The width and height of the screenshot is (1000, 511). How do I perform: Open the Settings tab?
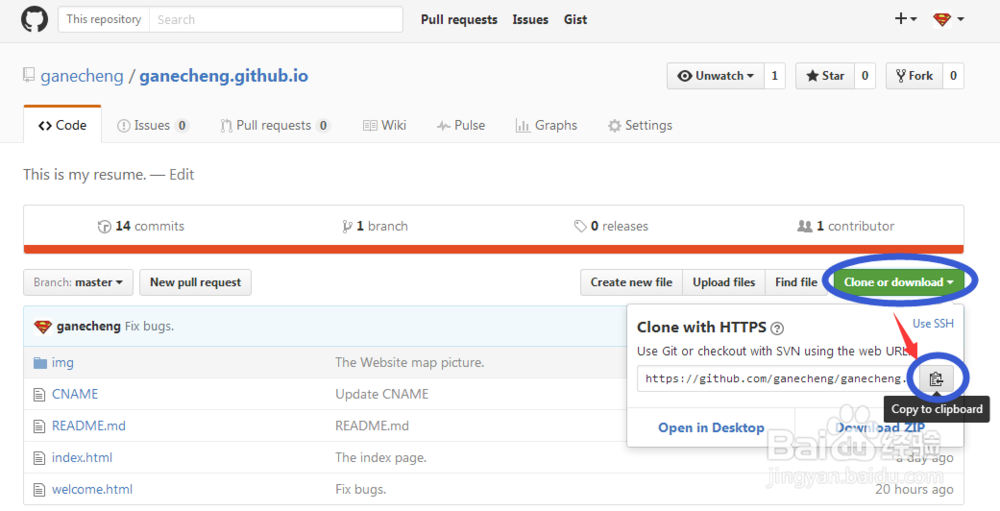[x=640, y=125]
